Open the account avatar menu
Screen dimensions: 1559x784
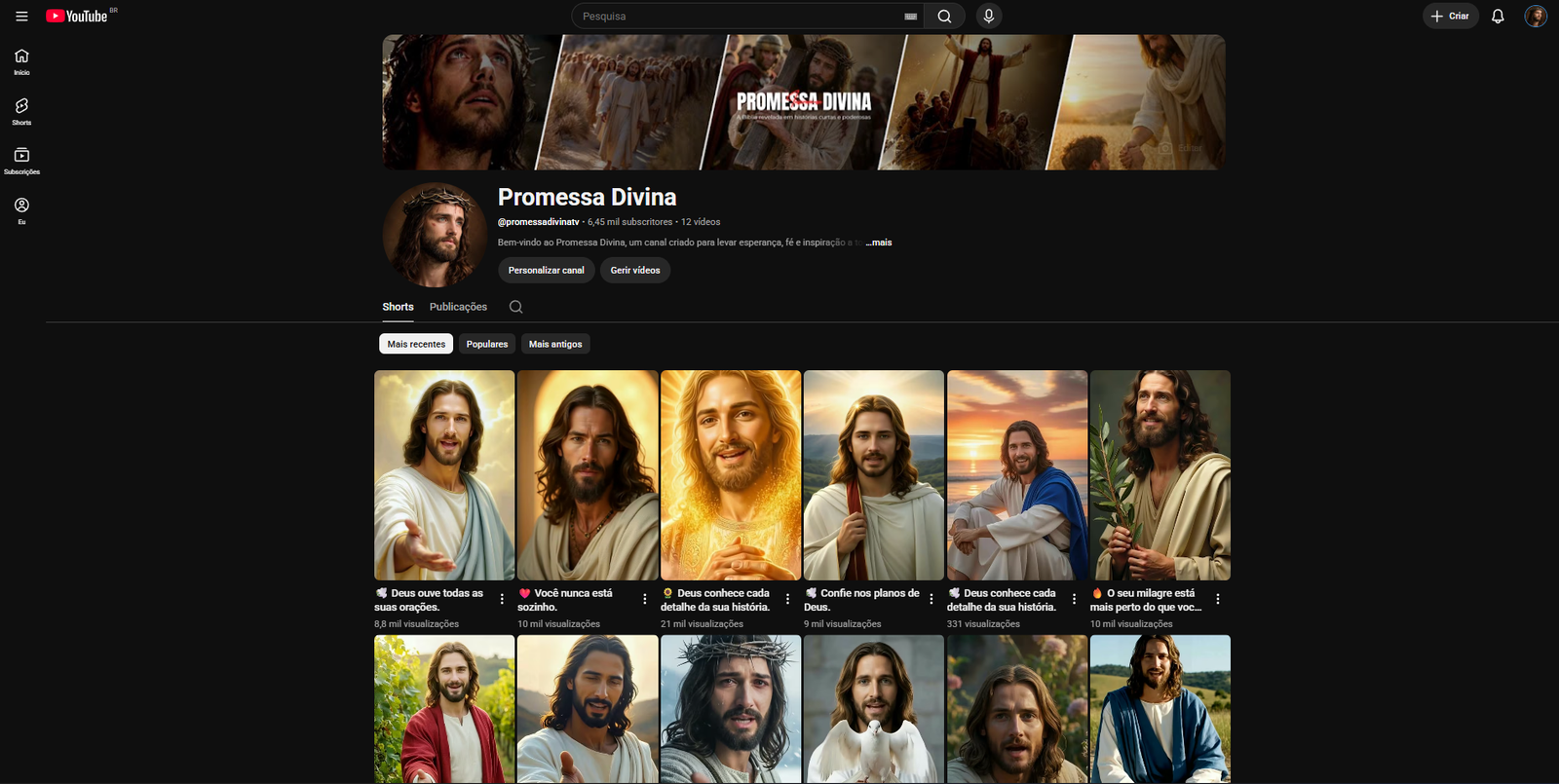1536,17
